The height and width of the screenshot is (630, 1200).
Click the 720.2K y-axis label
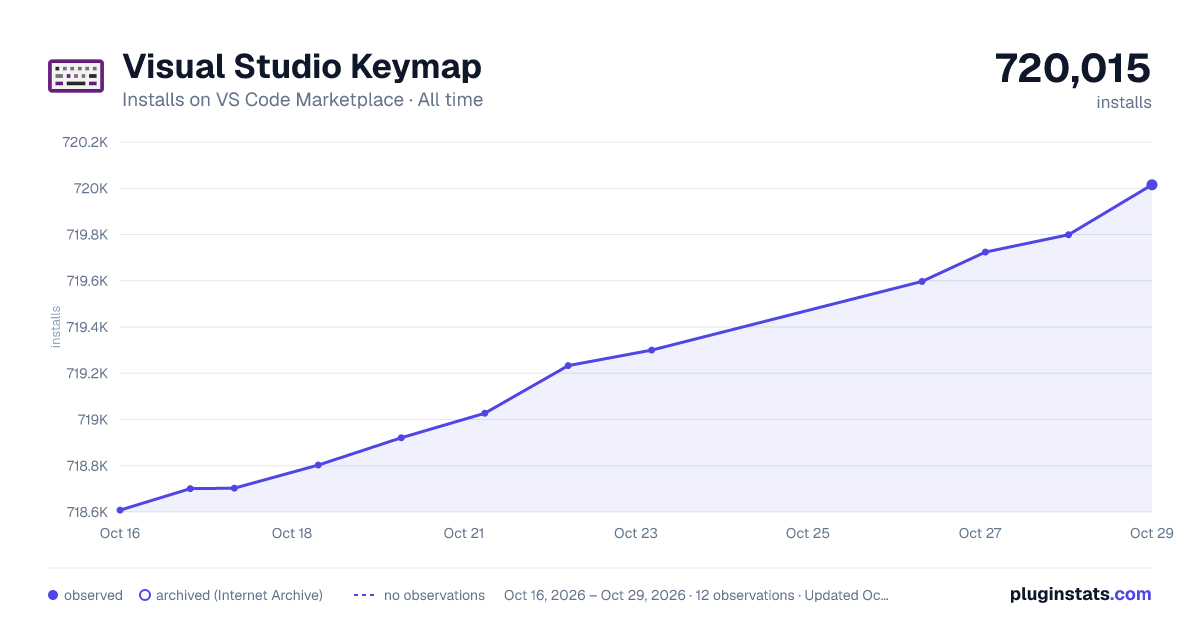pos(85,142)
